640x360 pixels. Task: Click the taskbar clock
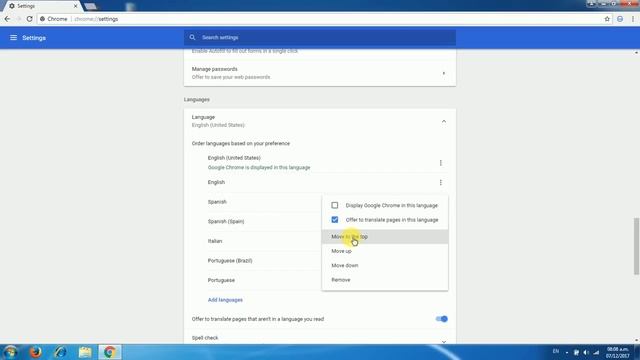(618, 353)
